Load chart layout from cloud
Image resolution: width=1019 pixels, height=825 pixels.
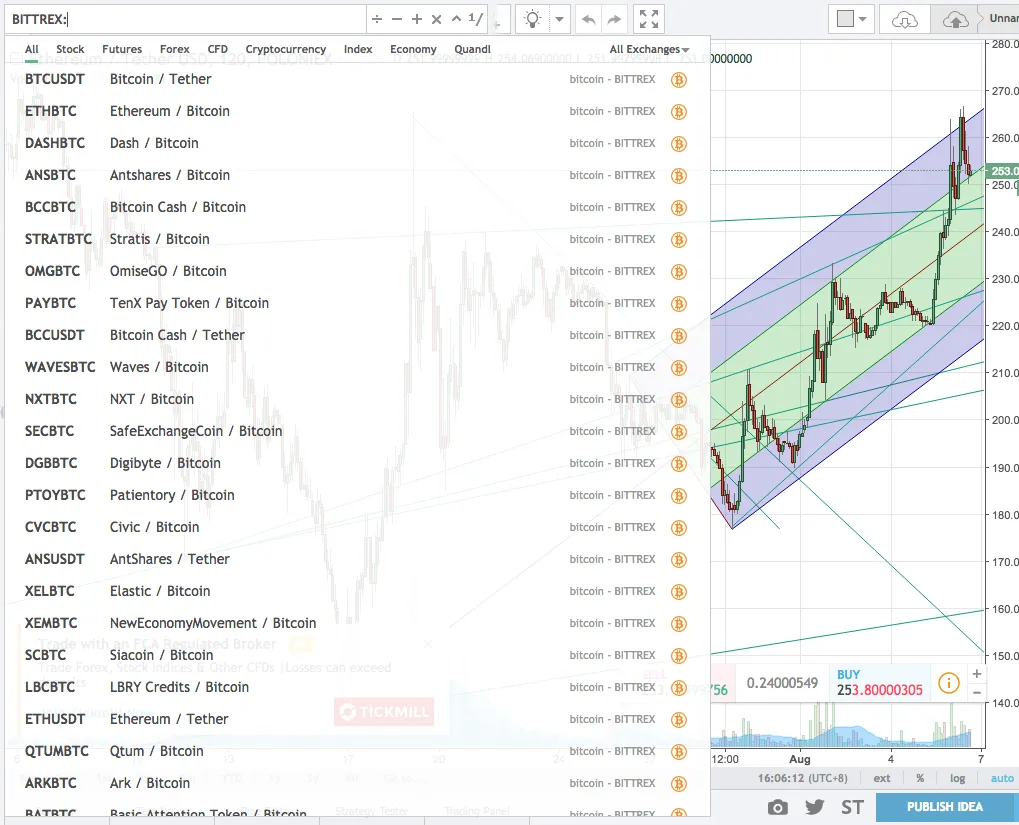coord(904,20)
